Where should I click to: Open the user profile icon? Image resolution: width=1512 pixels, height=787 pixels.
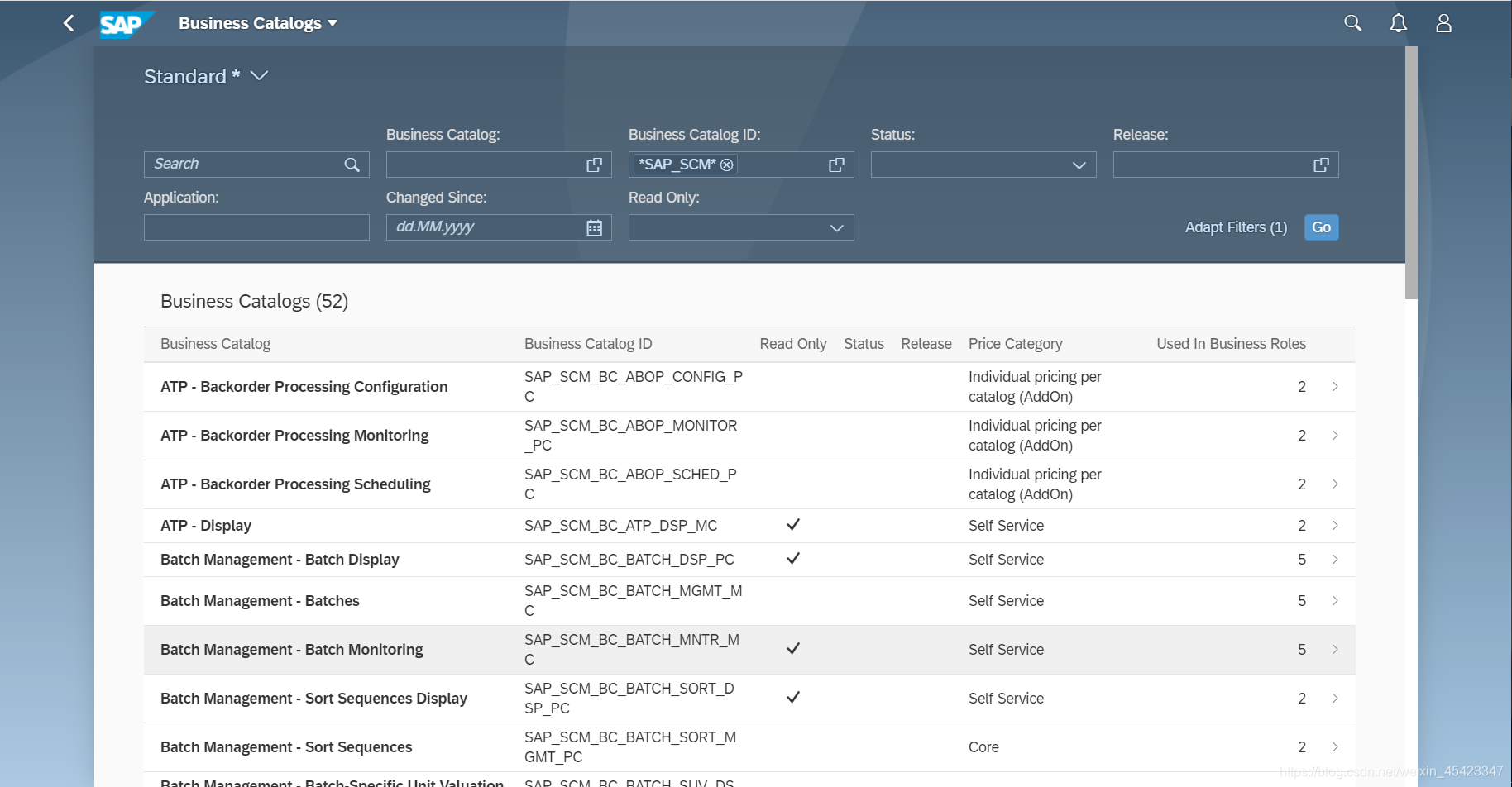1443,23
